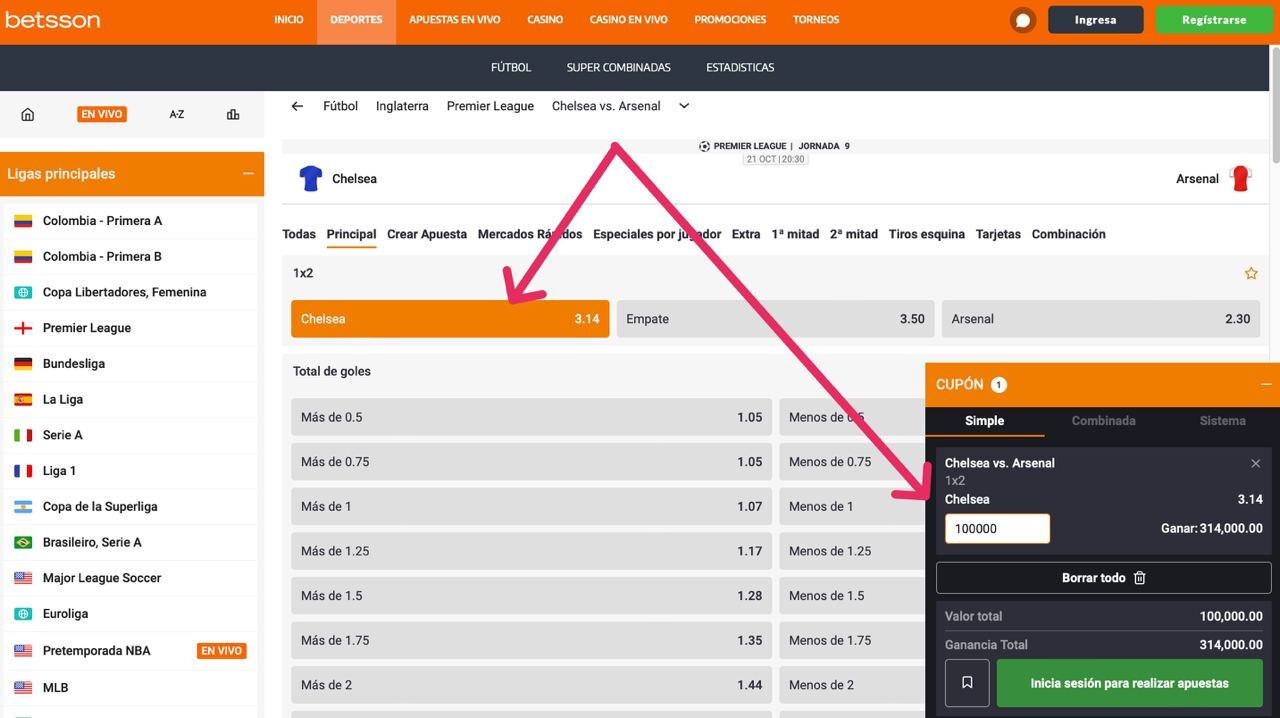This screenshot has height=718, width=1280.
Task: Minimize the Cupón panel
Action: pyautogui.click(x=1266, y=384)
